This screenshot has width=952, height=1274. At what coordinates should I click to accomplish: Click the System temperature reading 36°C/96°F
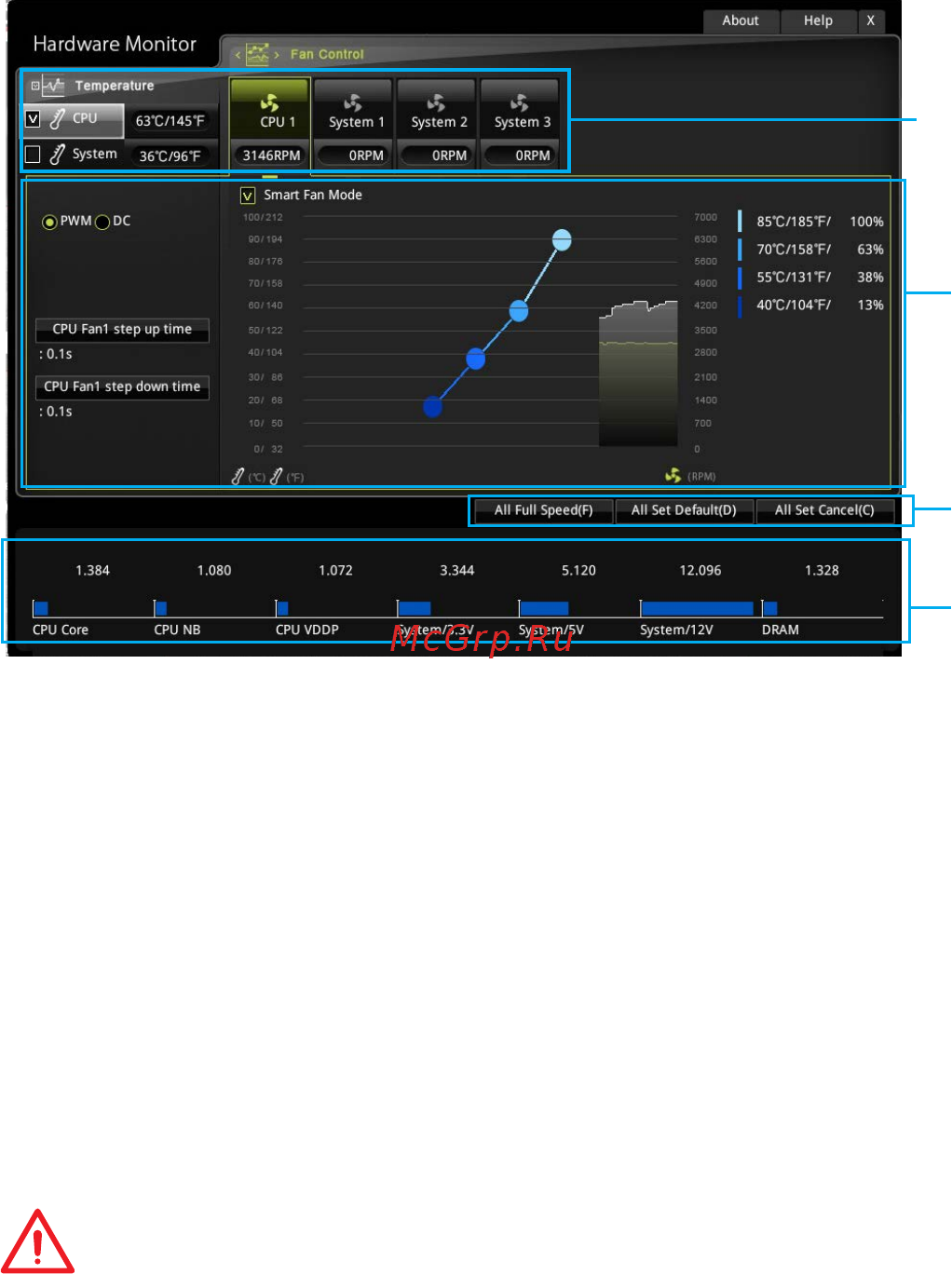[x=170, y=156]
